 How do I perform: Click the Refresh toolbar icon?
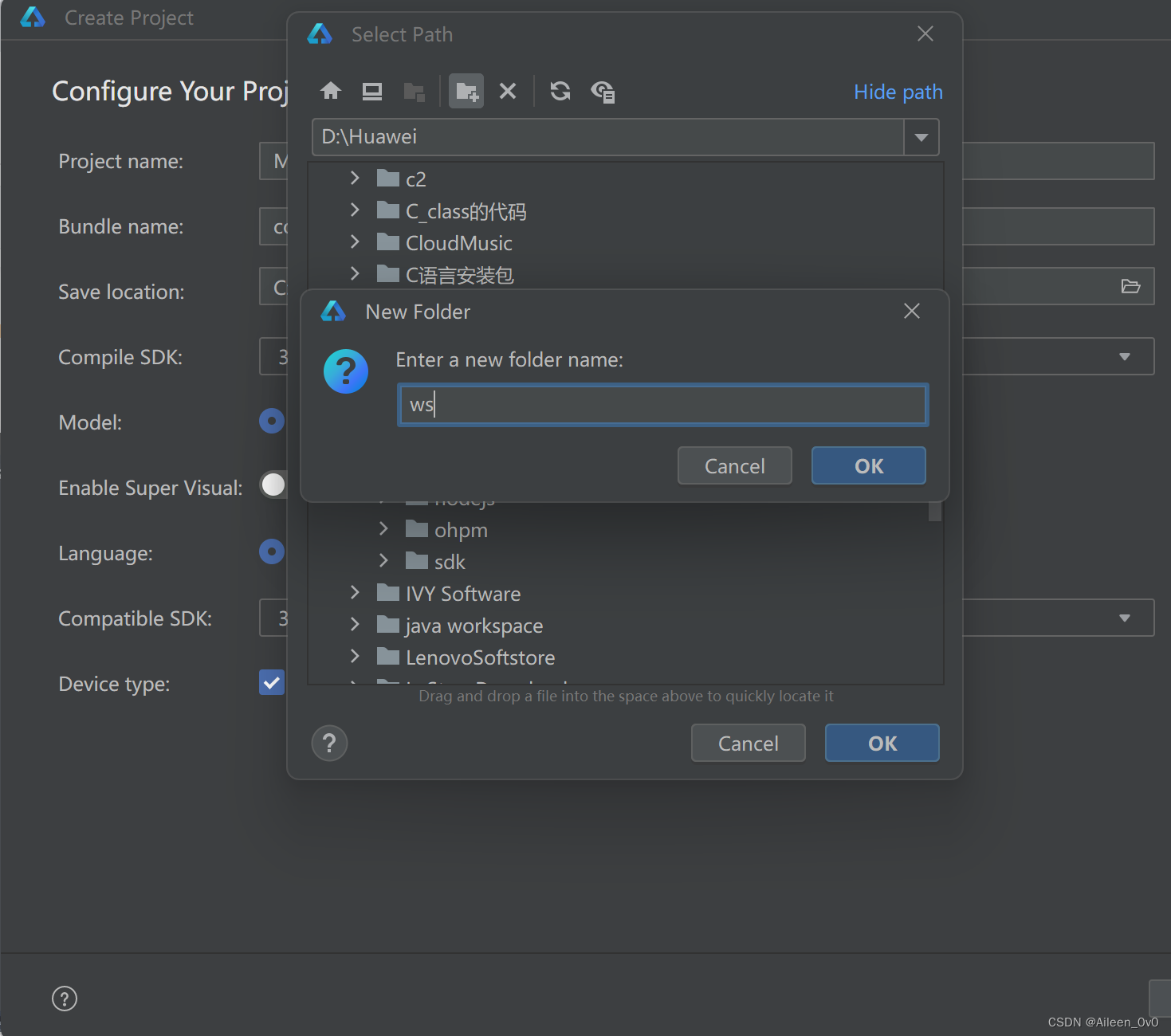560,92
